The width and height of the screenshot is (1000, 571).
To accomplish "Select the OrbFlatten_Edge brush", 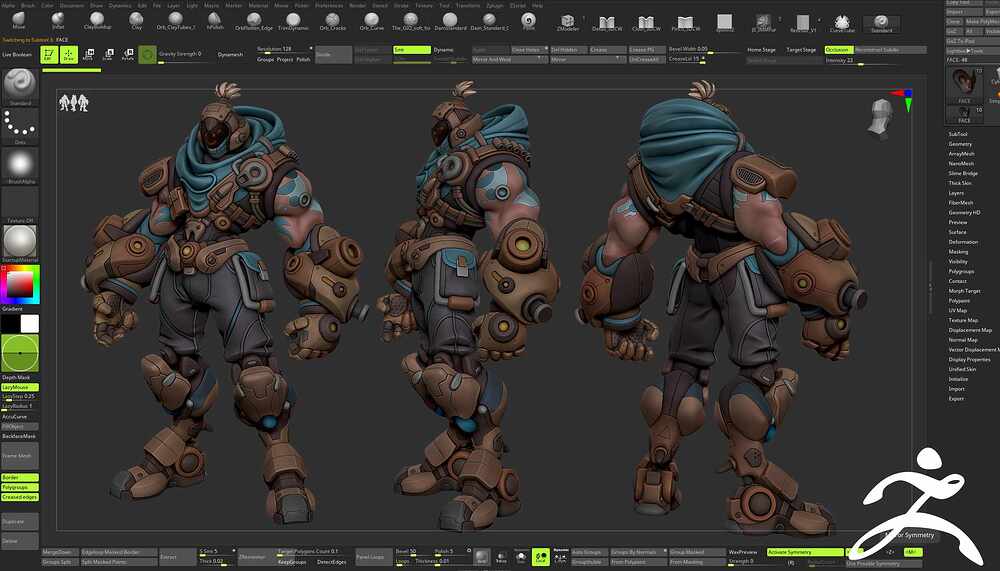I will (x=254, y=20).
